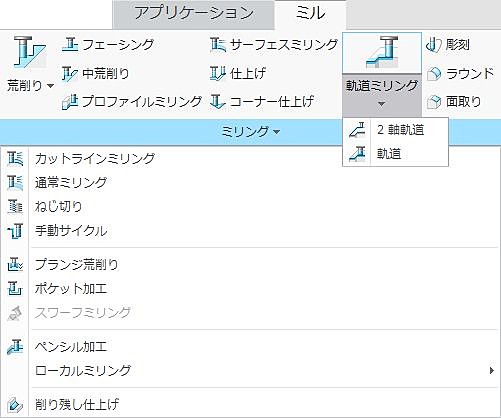This screenshot has height=418, width=501.
Task: Select プロファイルミリング profile milling icon
Action: [x=70, y=102]
